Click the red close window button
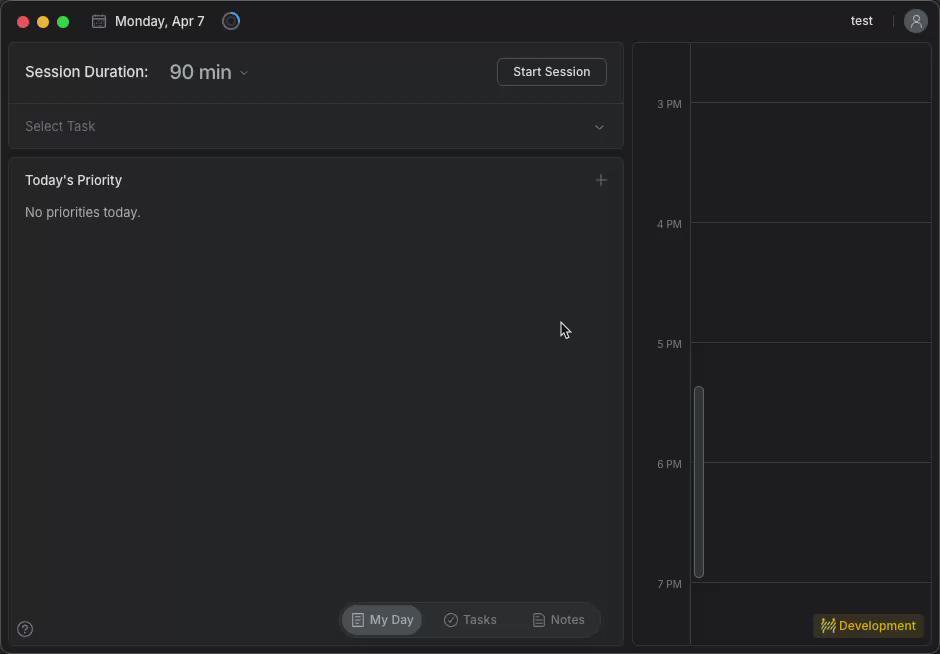The width and height of the screenshot is (940, 654). (x=23, y=21)
